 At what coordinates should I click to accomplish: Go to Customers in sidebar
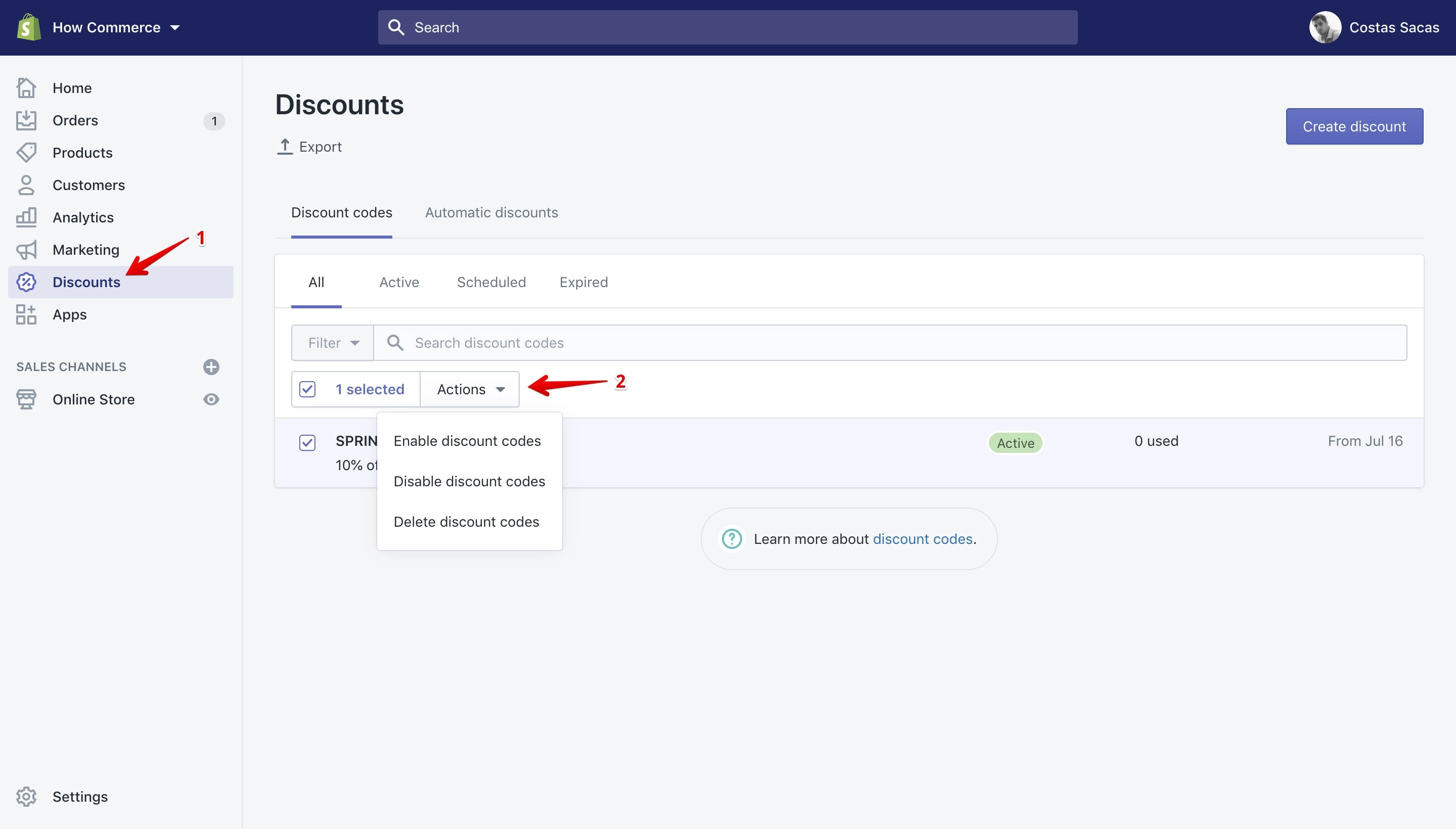pos(89,185)
